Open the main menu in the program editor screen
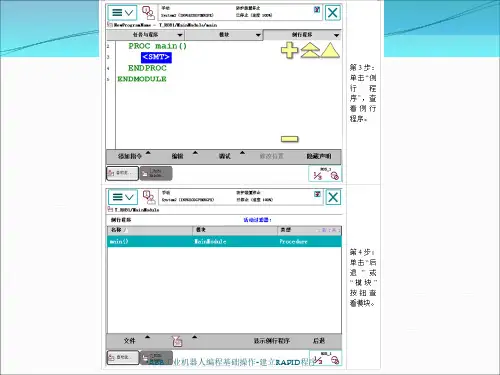Viewport: 500px width, 375px height. tap(122, 13)
